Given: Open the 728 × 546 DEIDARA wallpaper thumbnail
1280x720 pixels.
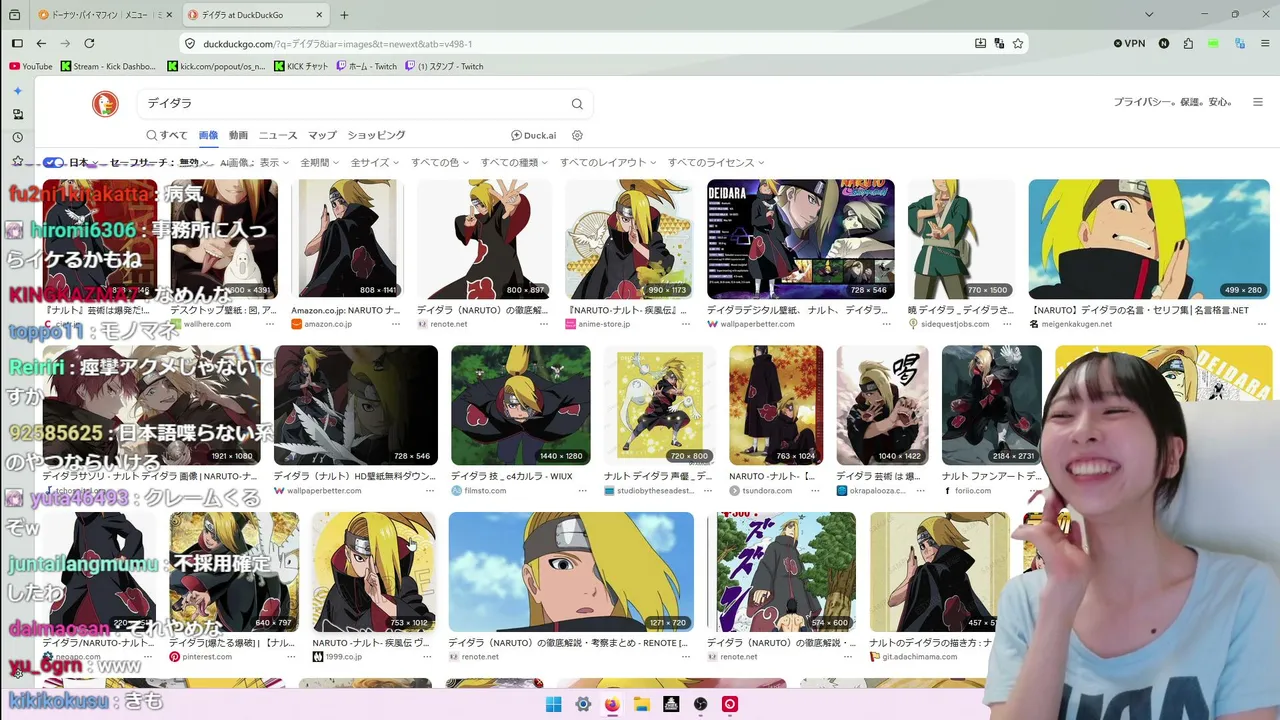Looking at the screenshot, I should pyautogui.click(x=801, y=239).
